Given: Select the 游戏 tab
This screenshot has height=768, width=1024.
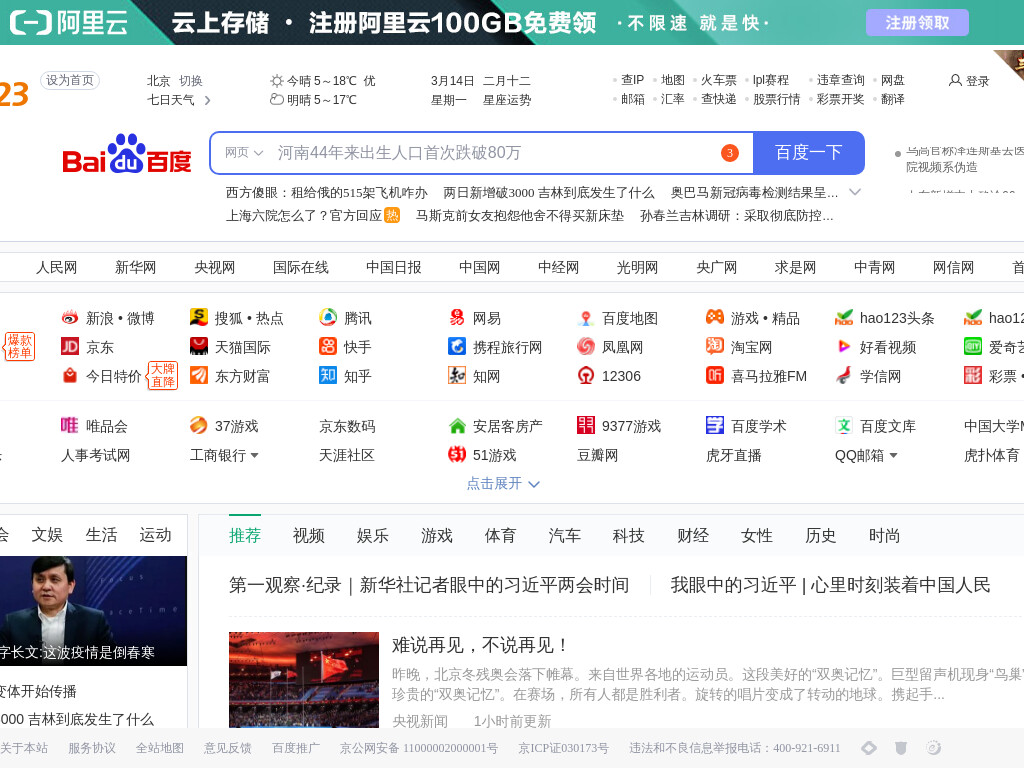Looking at the screenshot, I should pyautogui.click(x=437, y=536).
